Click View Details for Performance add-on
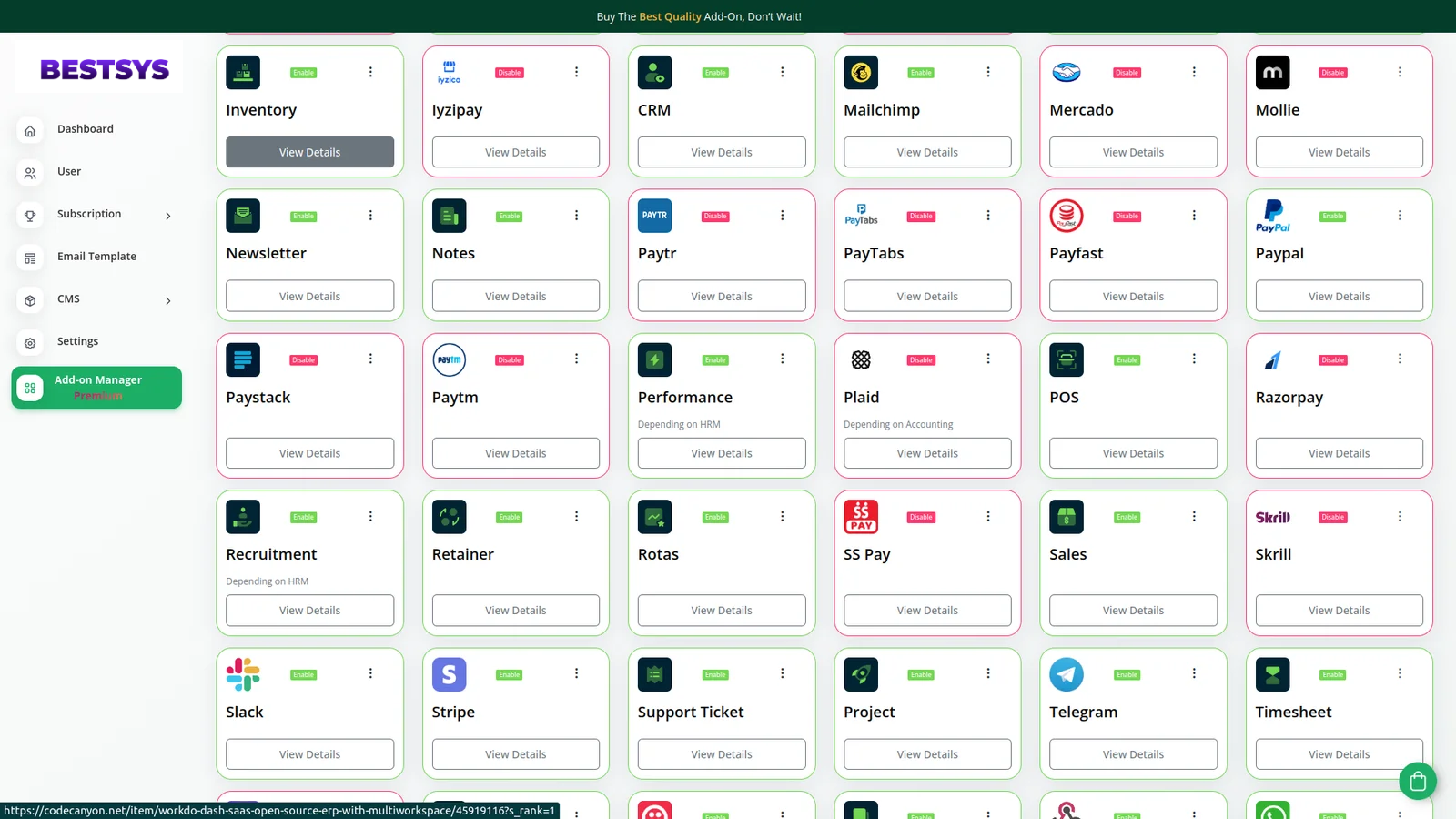The image size is (1456, 819). coord(721,453)
